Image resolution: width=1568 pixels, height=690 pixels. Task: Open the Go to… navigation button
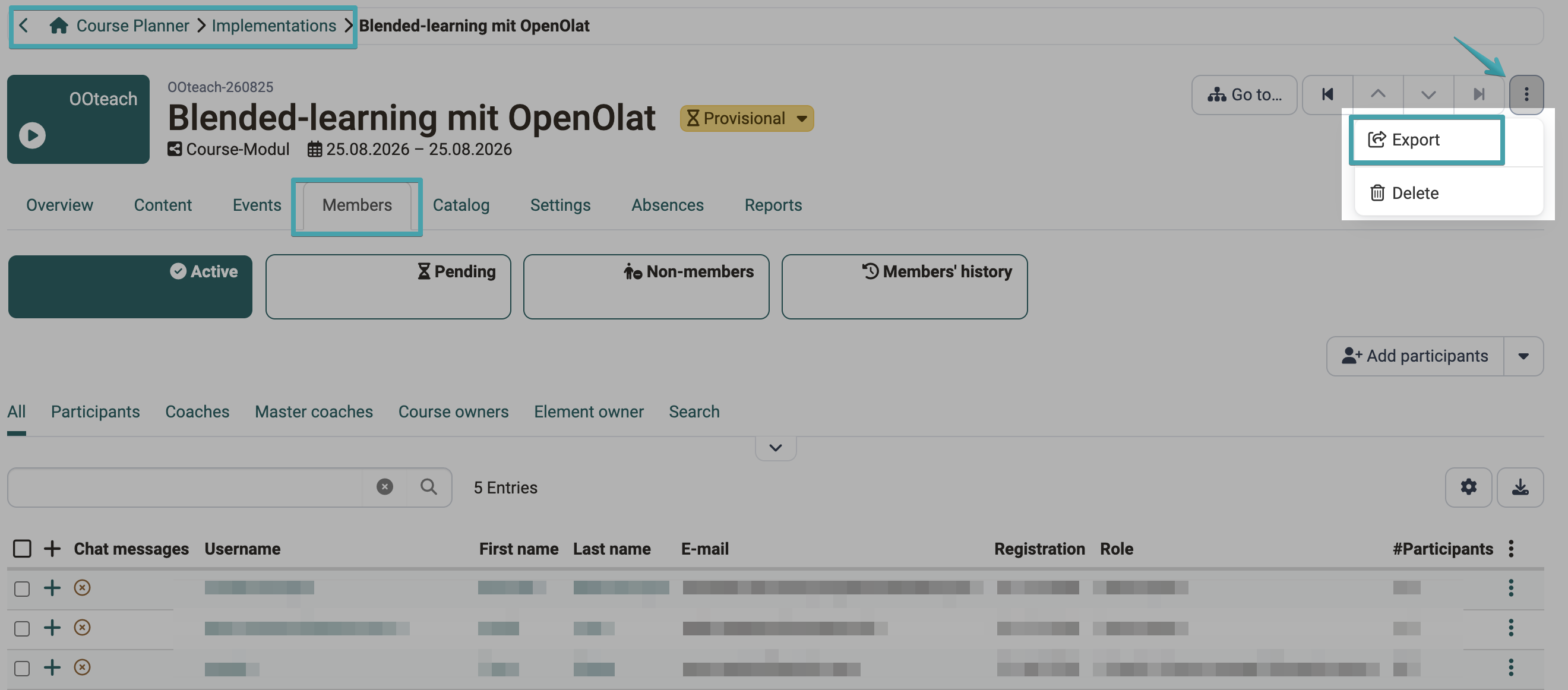pos(1244,94)
